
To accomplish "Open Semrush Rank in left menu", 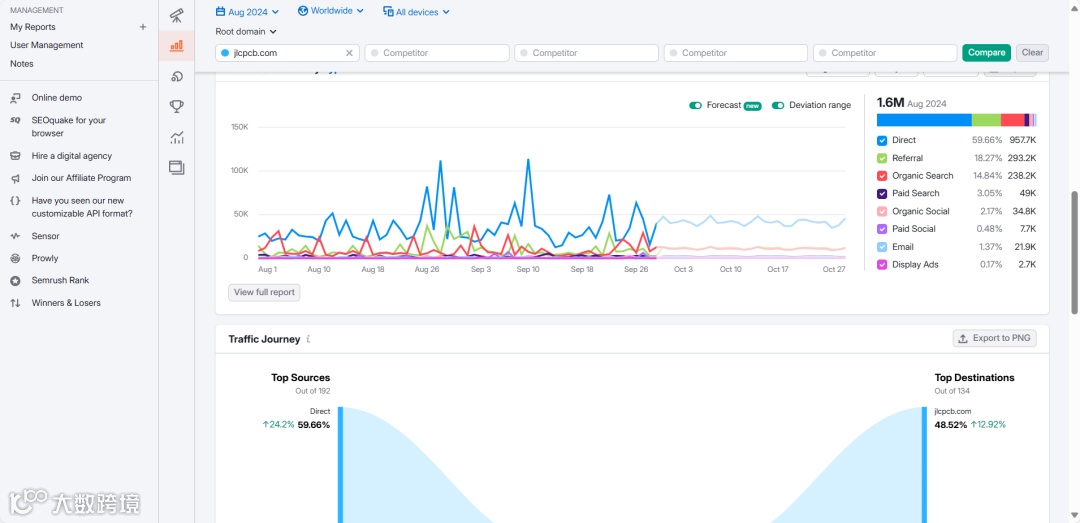I will [61, 280].
